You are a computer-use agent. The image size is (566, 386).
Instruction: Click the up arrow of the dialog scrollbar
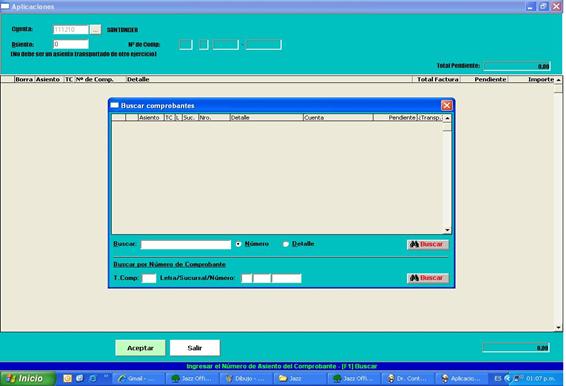[447, 118]
